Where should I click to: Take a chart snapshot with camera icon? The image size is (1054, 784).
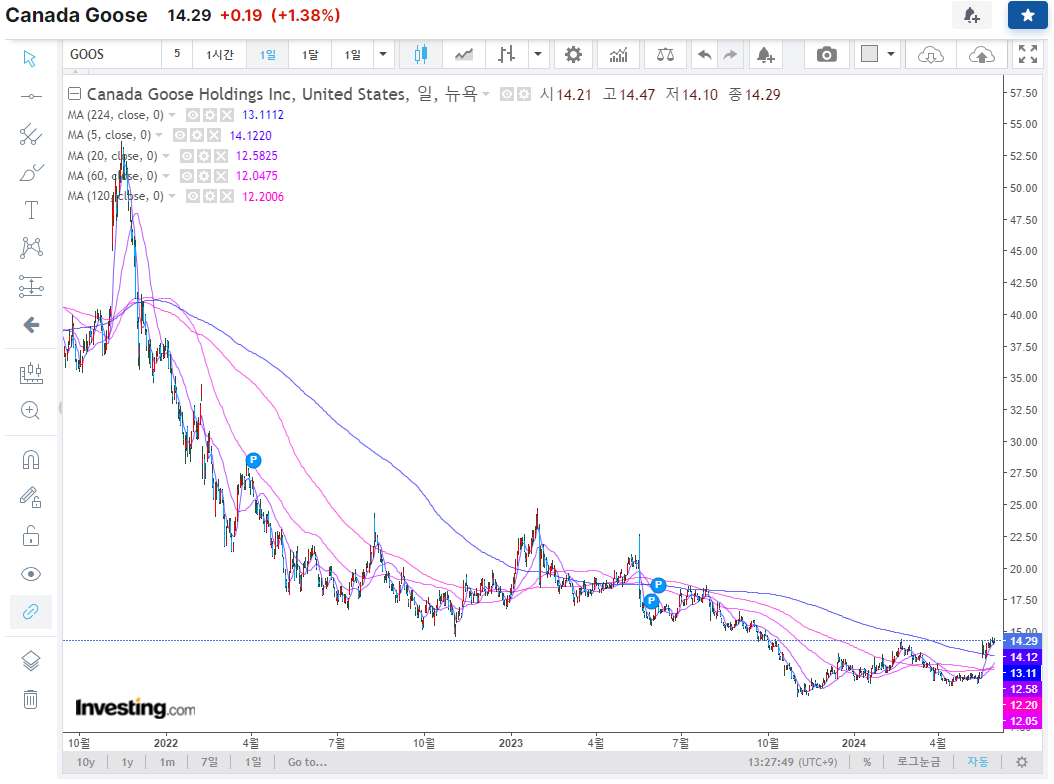point(827,54)
